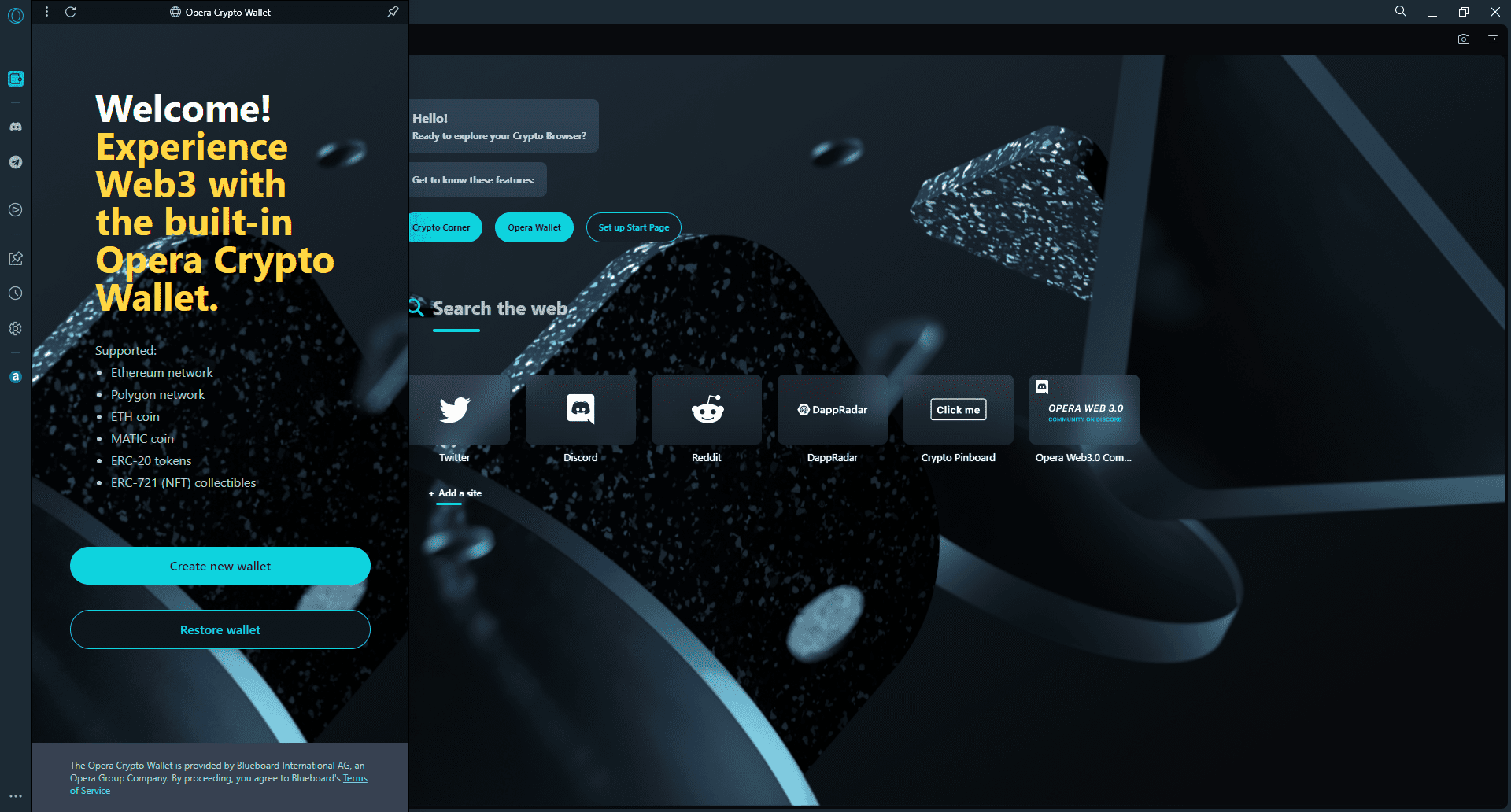Image resolution: width=1511 pixels, height=812 pixels.
Task: Click the blue 'a' extension sidebar icon
Action: pyautogui.click(x=16, y=377)
